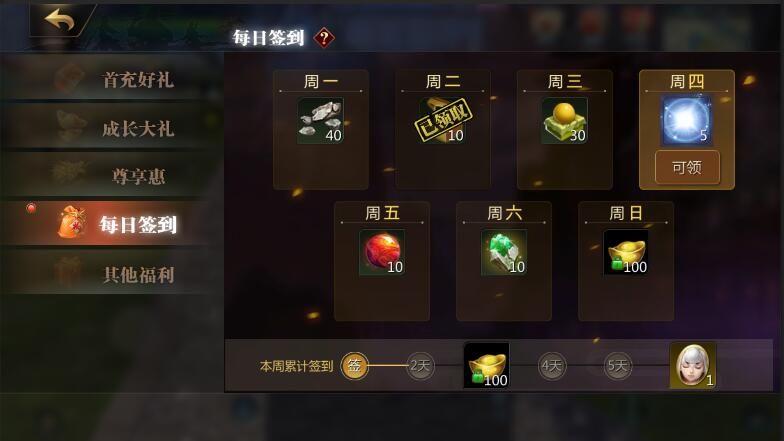Claim Thursday reward with 可领 button

(x=687, y=168)
